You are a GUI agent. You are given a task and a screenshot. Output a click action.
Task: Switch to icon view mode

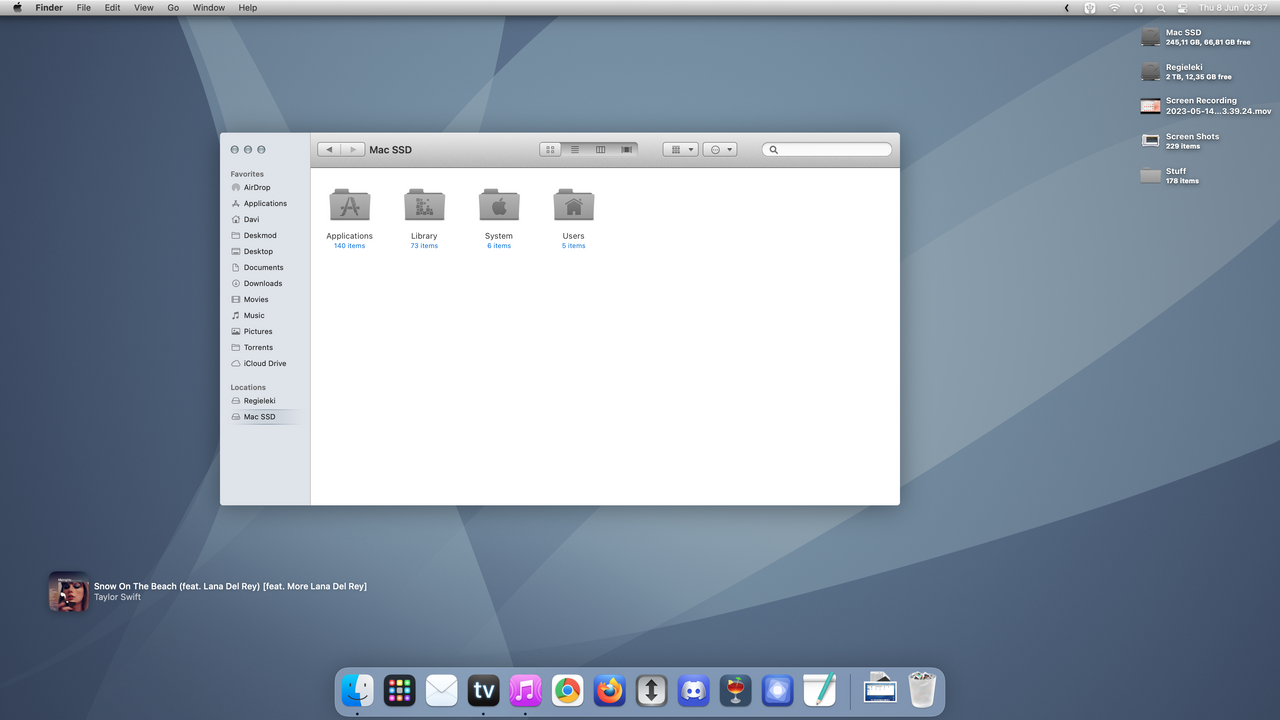pyautogui.click(x=551, y=149)
